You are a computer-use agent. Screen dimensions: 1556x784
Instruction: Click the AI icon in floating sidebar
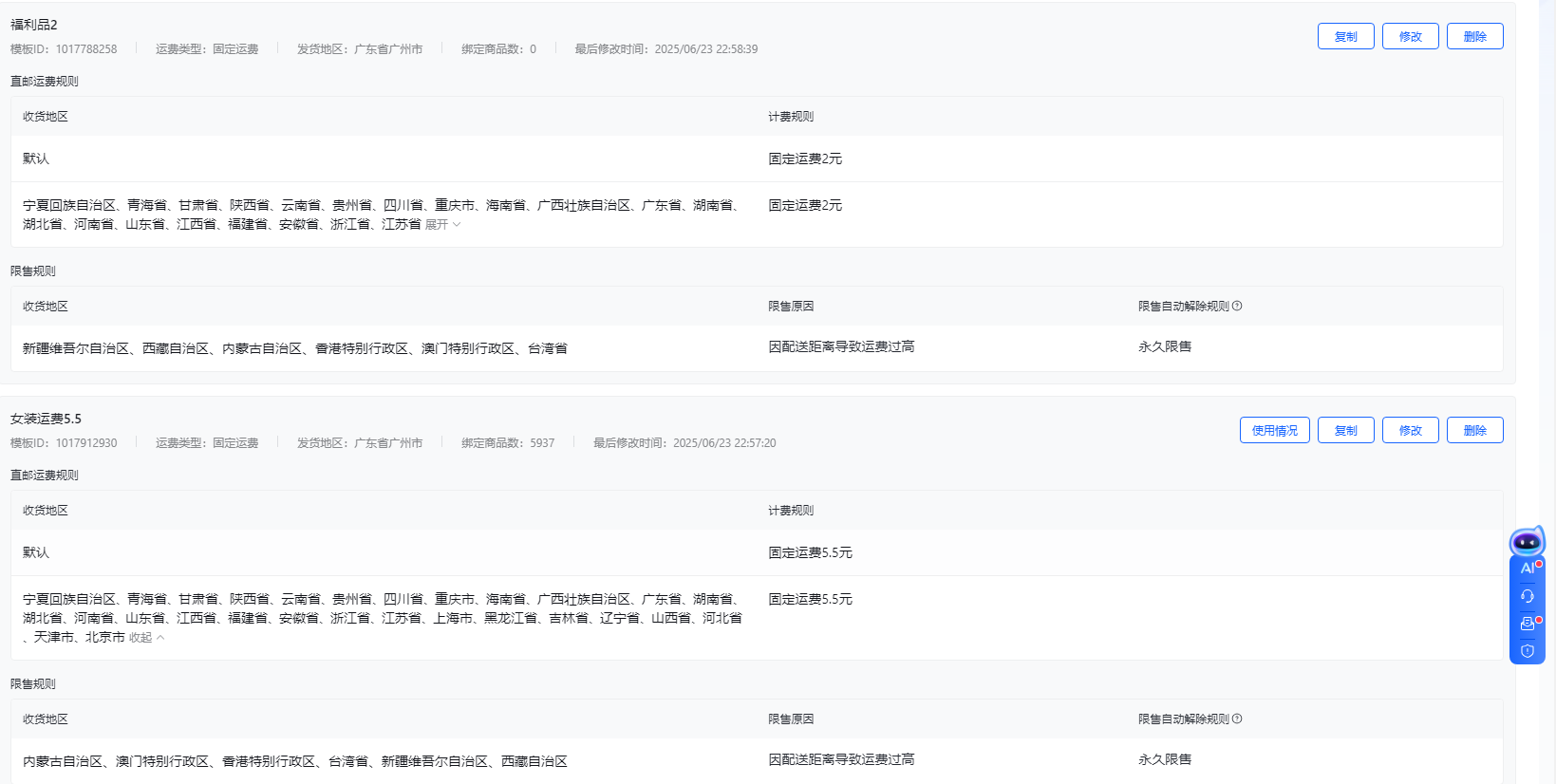pyautogui.click(x=1528, y=569)
